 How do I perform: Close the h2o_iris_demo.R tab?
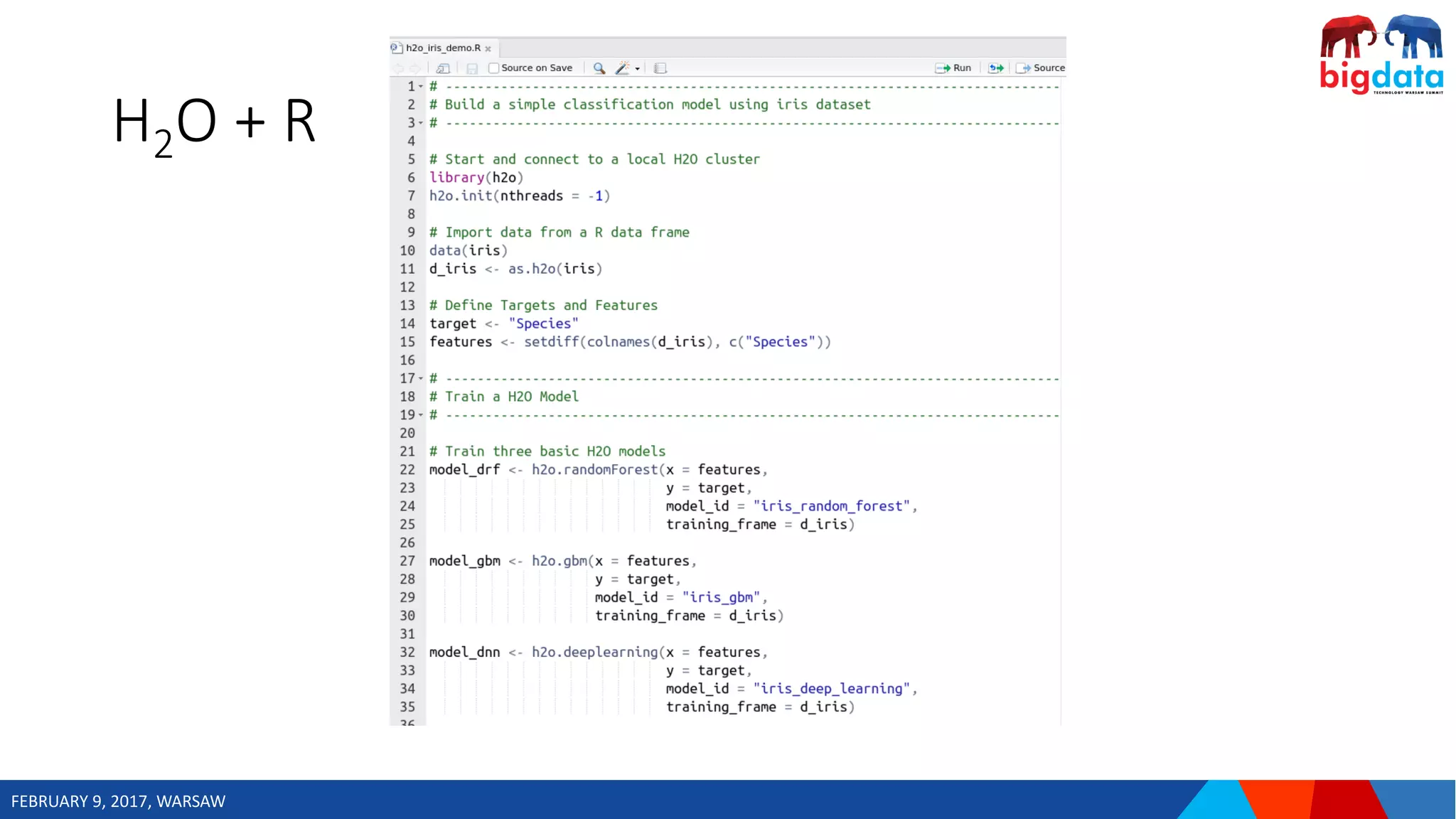(x=488, y=49)
